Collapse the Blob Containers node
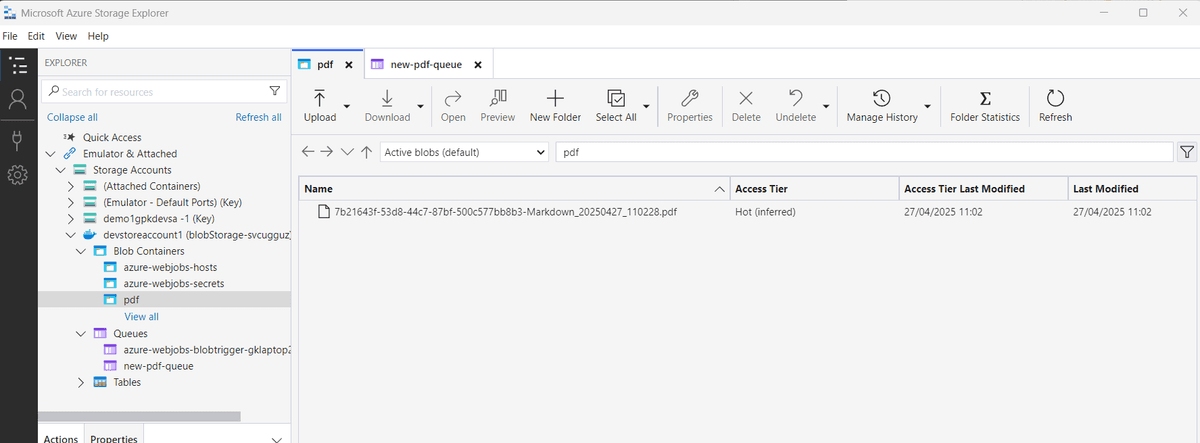This screenshot has width=1200, height=443. coord(81,251)
